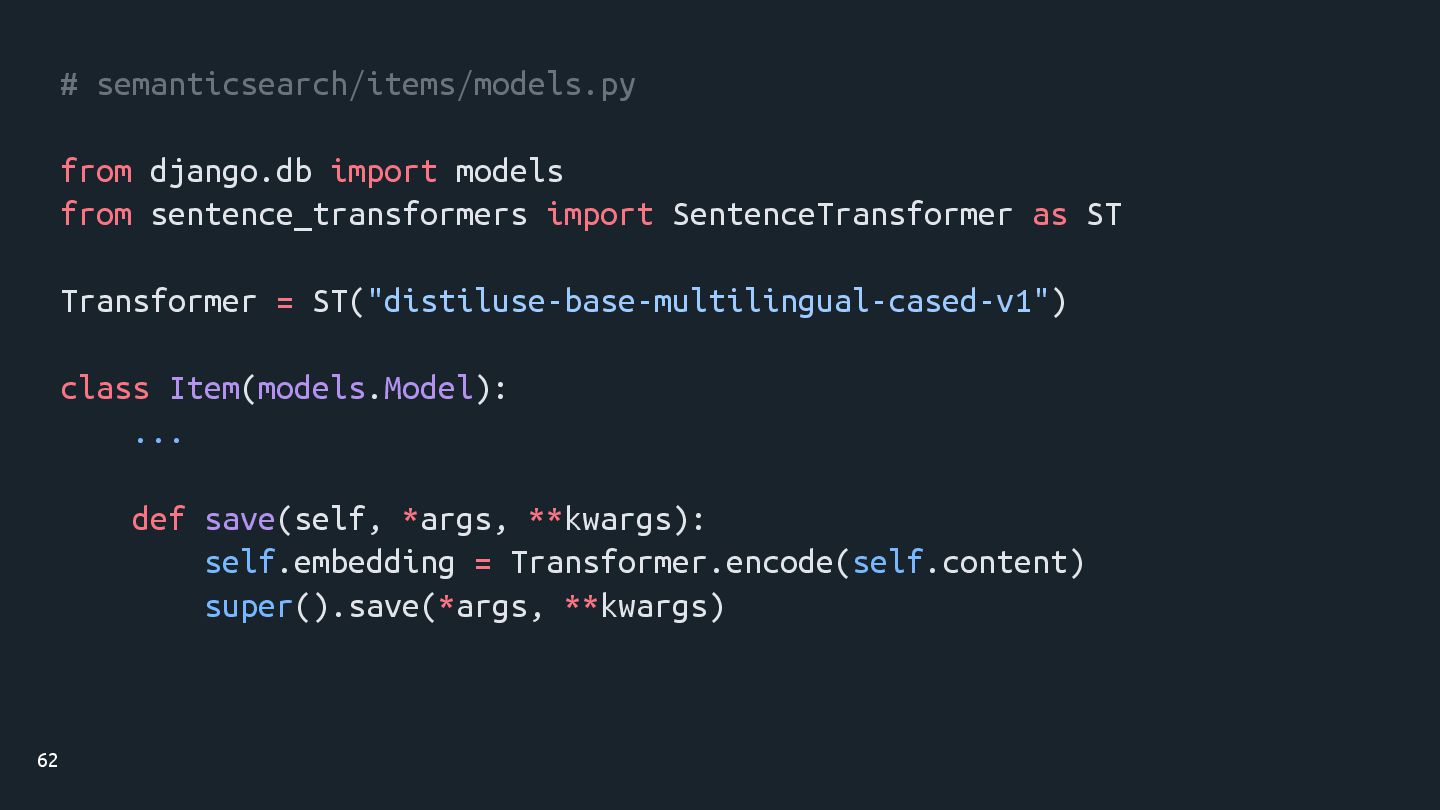Click 'models.Model' base class
1440x810 pixels.
[x=365, y=388]
